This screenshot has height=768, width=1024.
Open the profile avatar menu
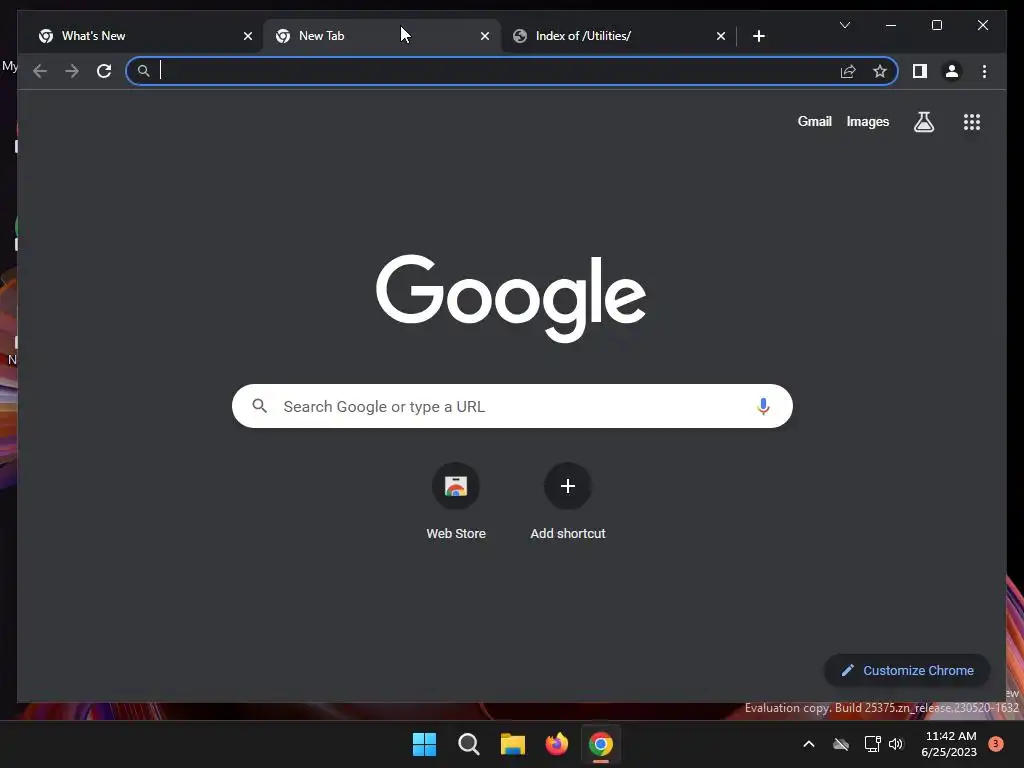pos(952,71)
